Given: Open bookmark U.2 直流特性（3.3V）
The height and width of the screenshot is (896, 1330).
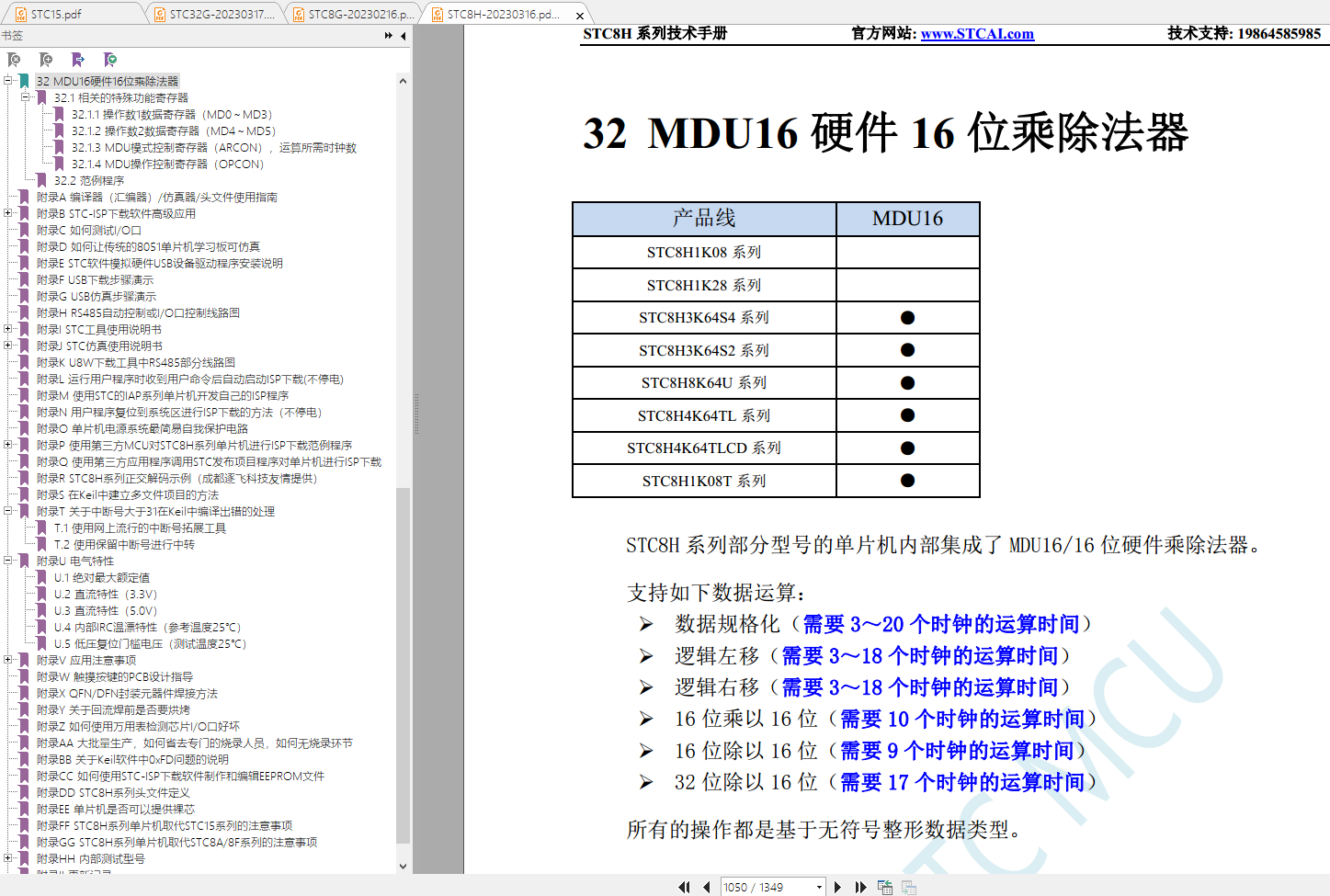Looking at the screenshot, I should [106, 595].
